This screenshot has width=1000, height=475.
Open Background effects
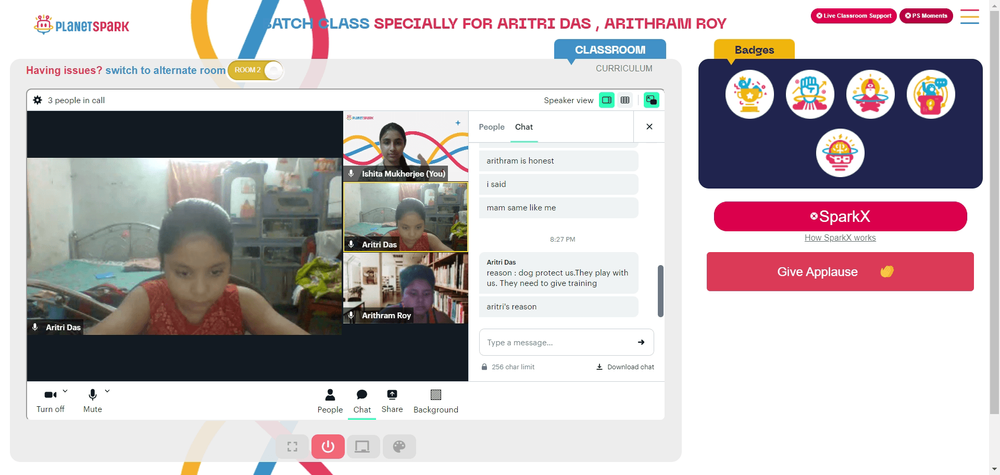pyautogui.click(x=436, y=401)
